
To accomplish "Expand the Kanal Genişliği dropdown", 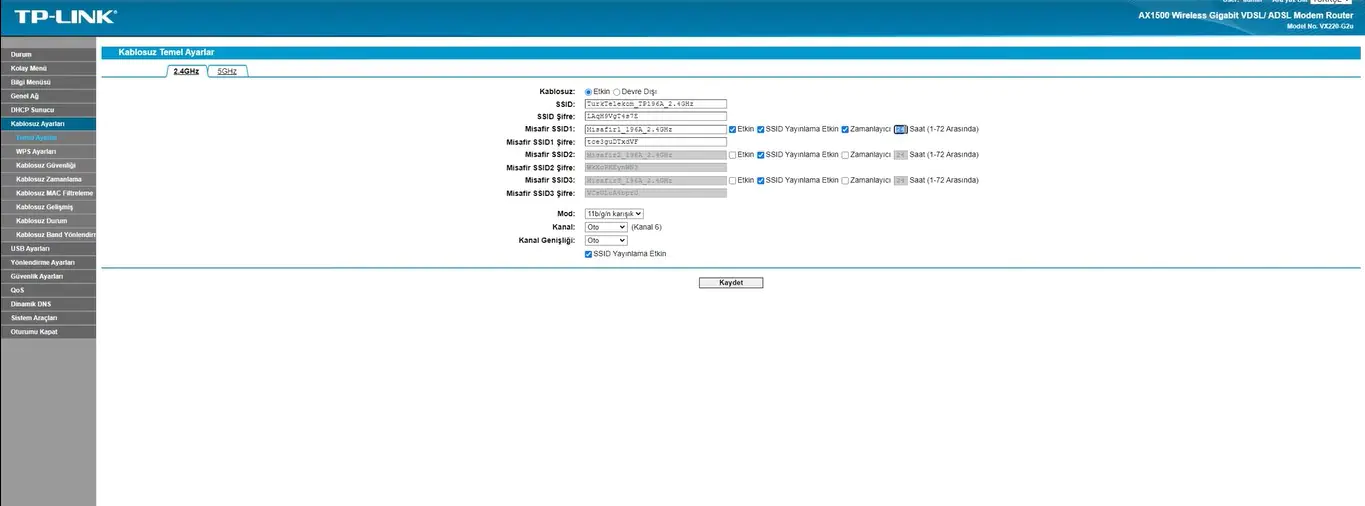I will coord(606,240).
